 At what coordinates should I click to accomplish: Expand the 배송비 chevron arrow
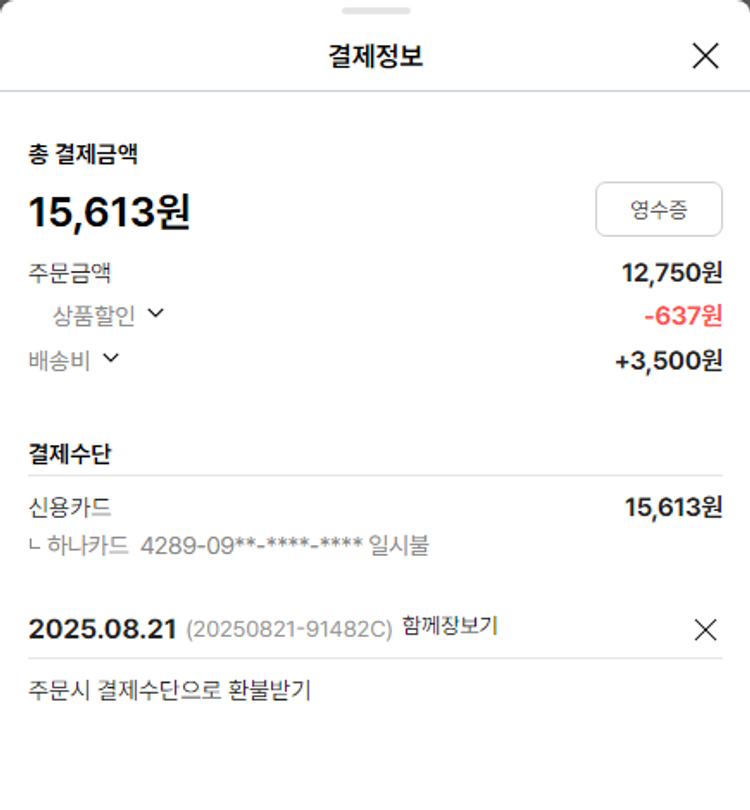point(111,358)
